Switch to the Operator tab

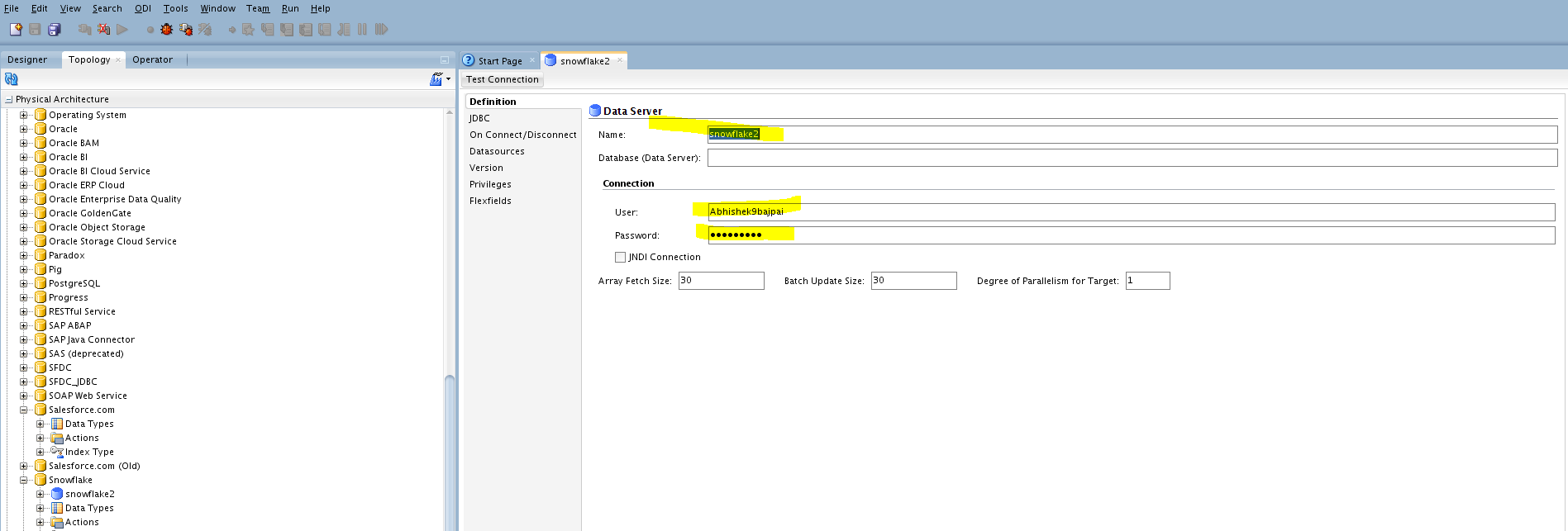pos(152,59)
